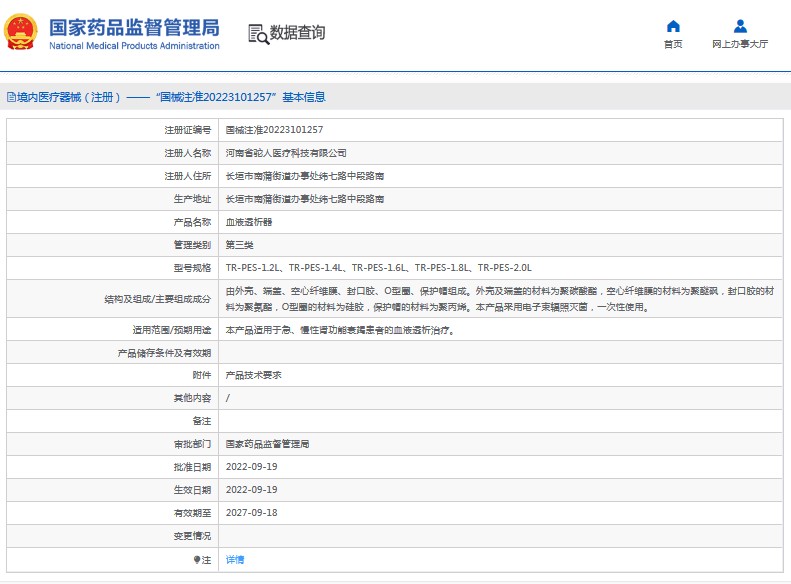The width and height of the screenshot is (791, 584).
Task: Select the value 国械注准20223101257 in the table
Action: [x=274, y=130]
